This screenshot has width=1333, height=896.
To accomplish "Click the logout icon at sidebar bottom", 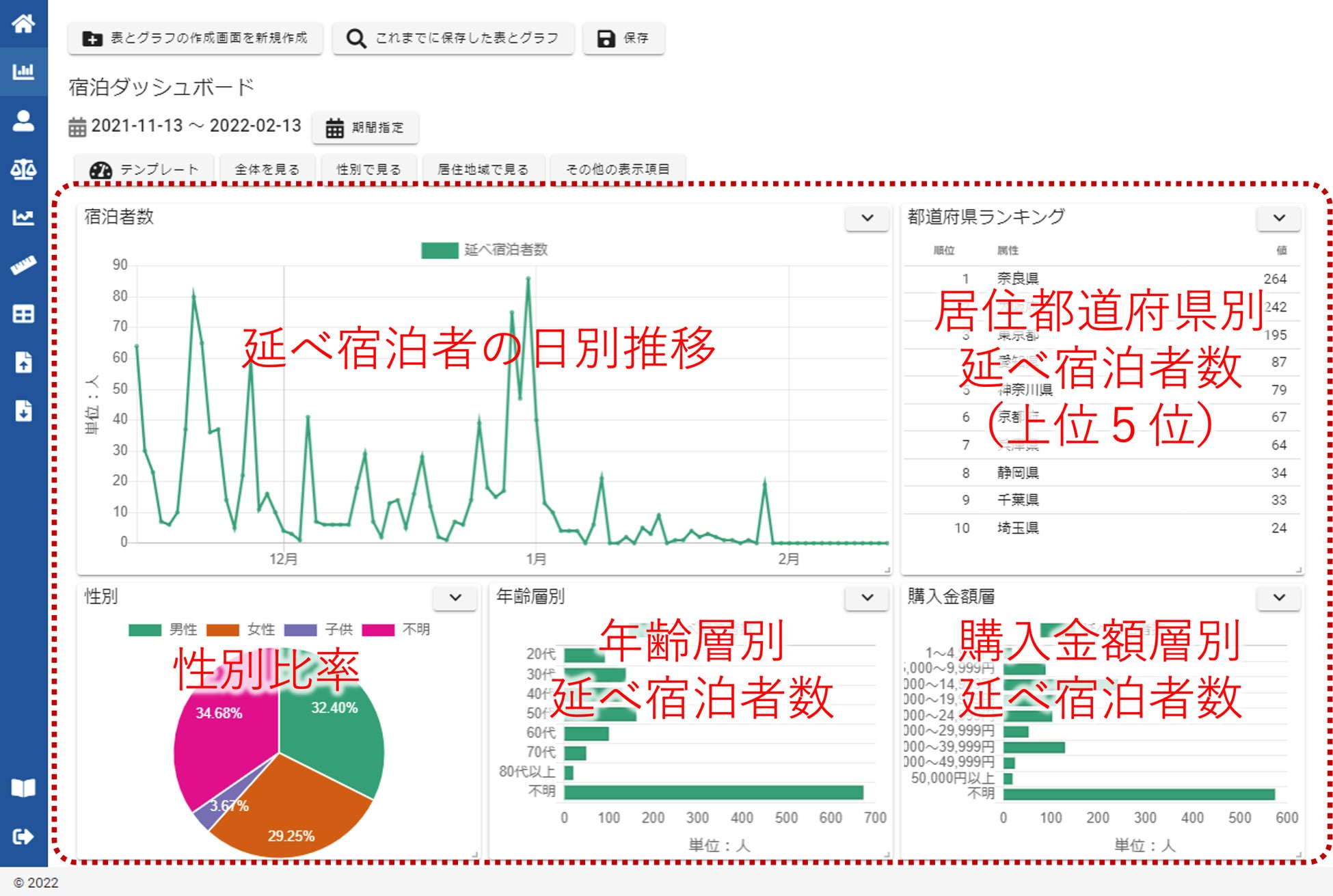I will 23,837.
